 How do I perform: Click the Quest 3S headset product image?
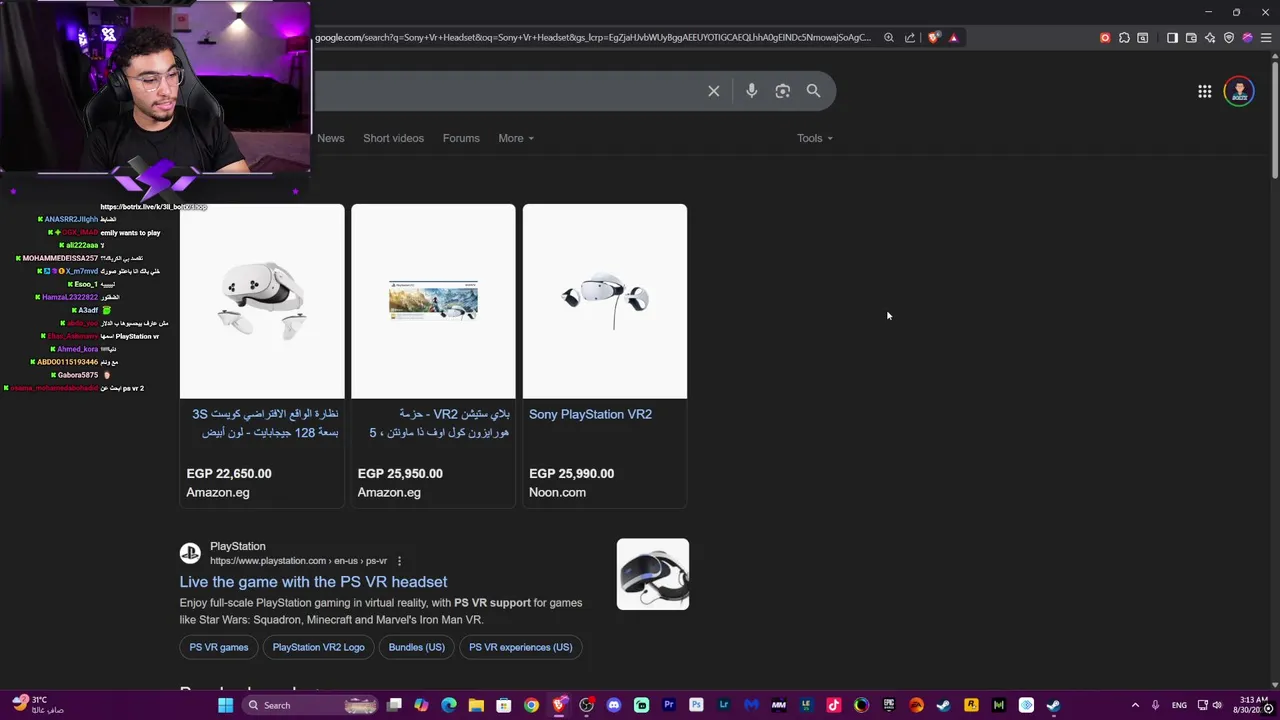pos(262,301)
